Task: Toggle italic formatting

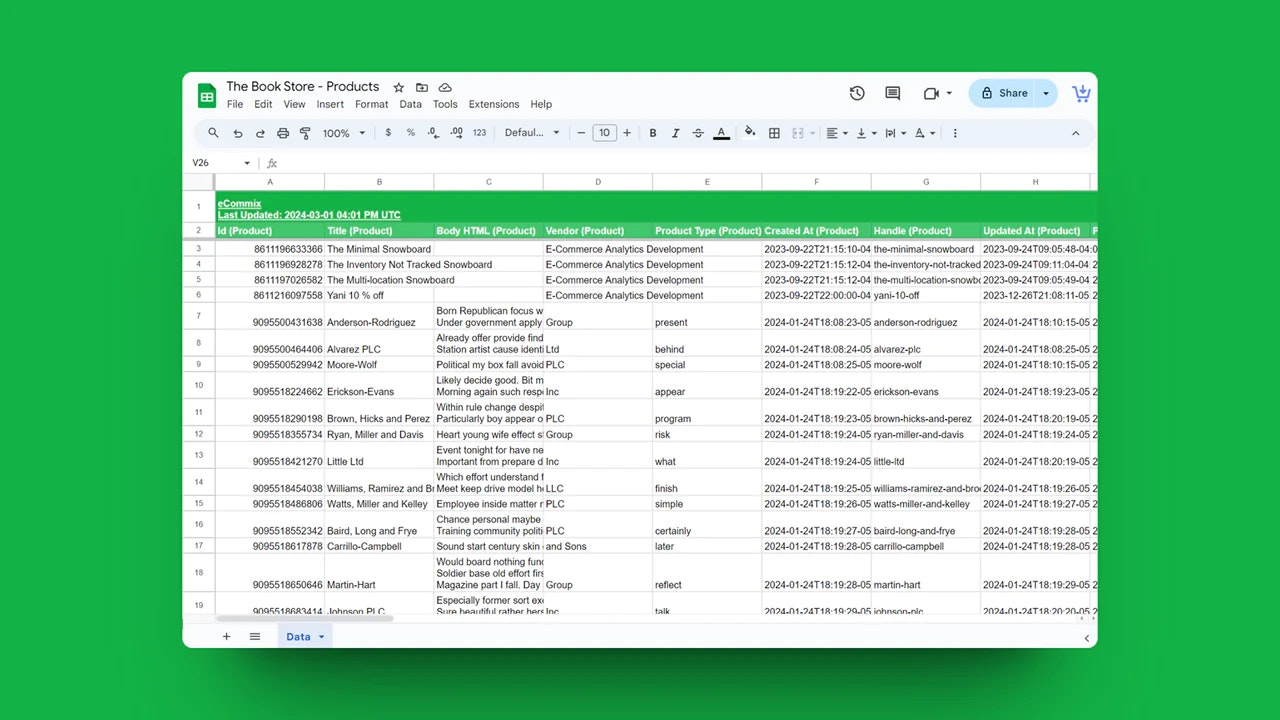Action: pyautogui.click(x=675, y=133)
